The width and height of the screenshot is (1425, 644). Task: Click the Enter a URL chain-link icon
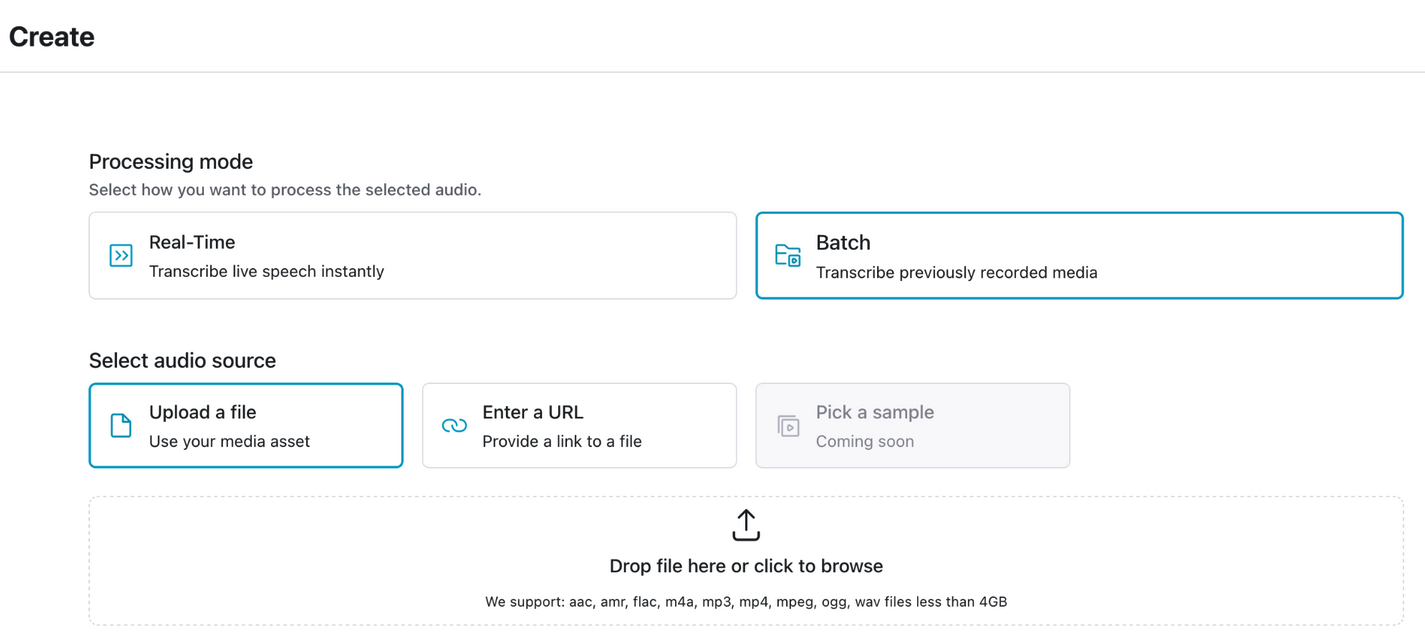[x=454, y=426]
